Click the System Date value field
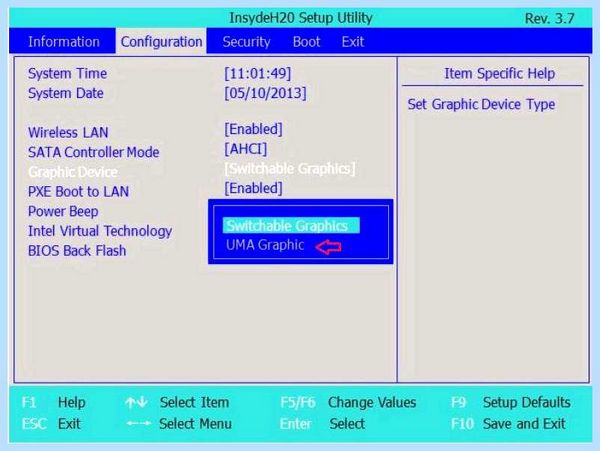The width and height of the screenshot is (600, 451). tap(265, 93)
